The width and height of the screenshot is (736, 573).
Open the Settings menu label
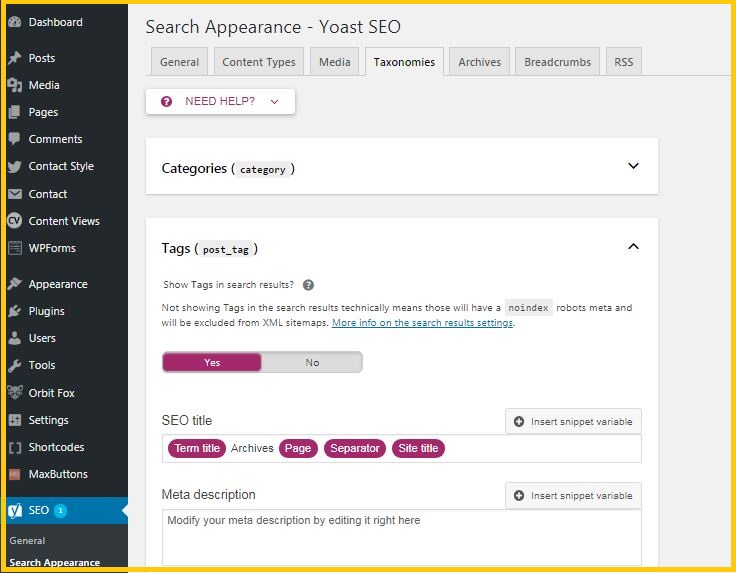coord(48,420)
